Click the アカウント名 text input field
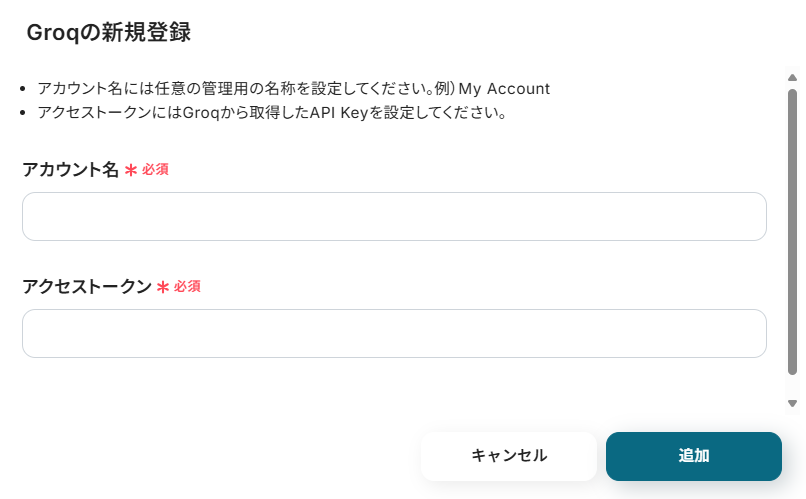Viewport: 806px width, 499px height. pyautogui.click(x=394, y=216)
